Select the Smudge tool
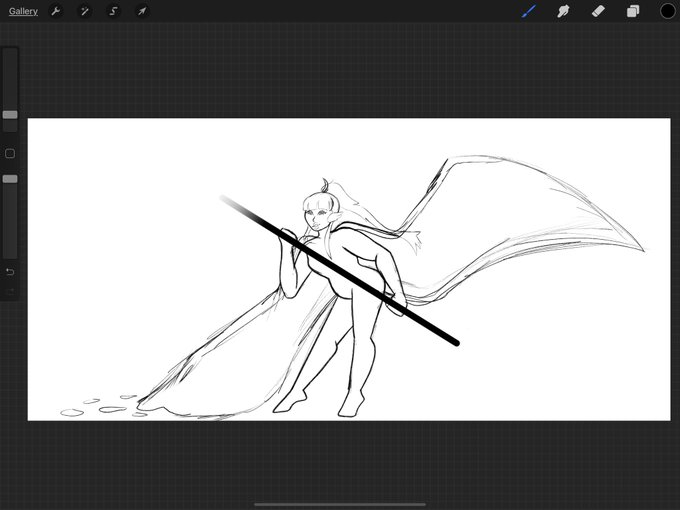Image resolution: width=680 pixels, height=510 pixels. pos(563,11)
